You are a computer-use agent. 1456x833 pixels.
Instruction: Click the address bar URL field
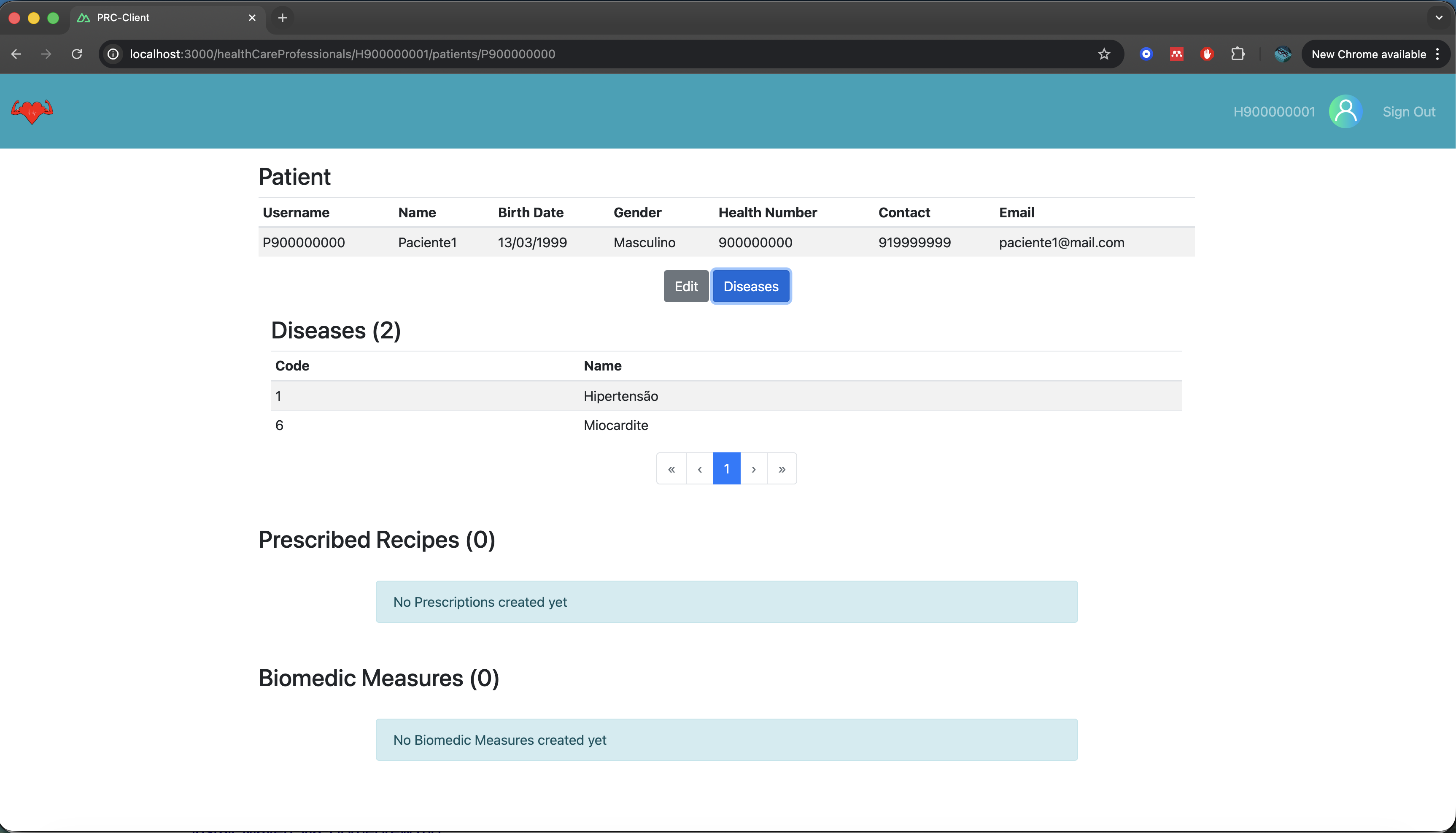coord(572,54)
